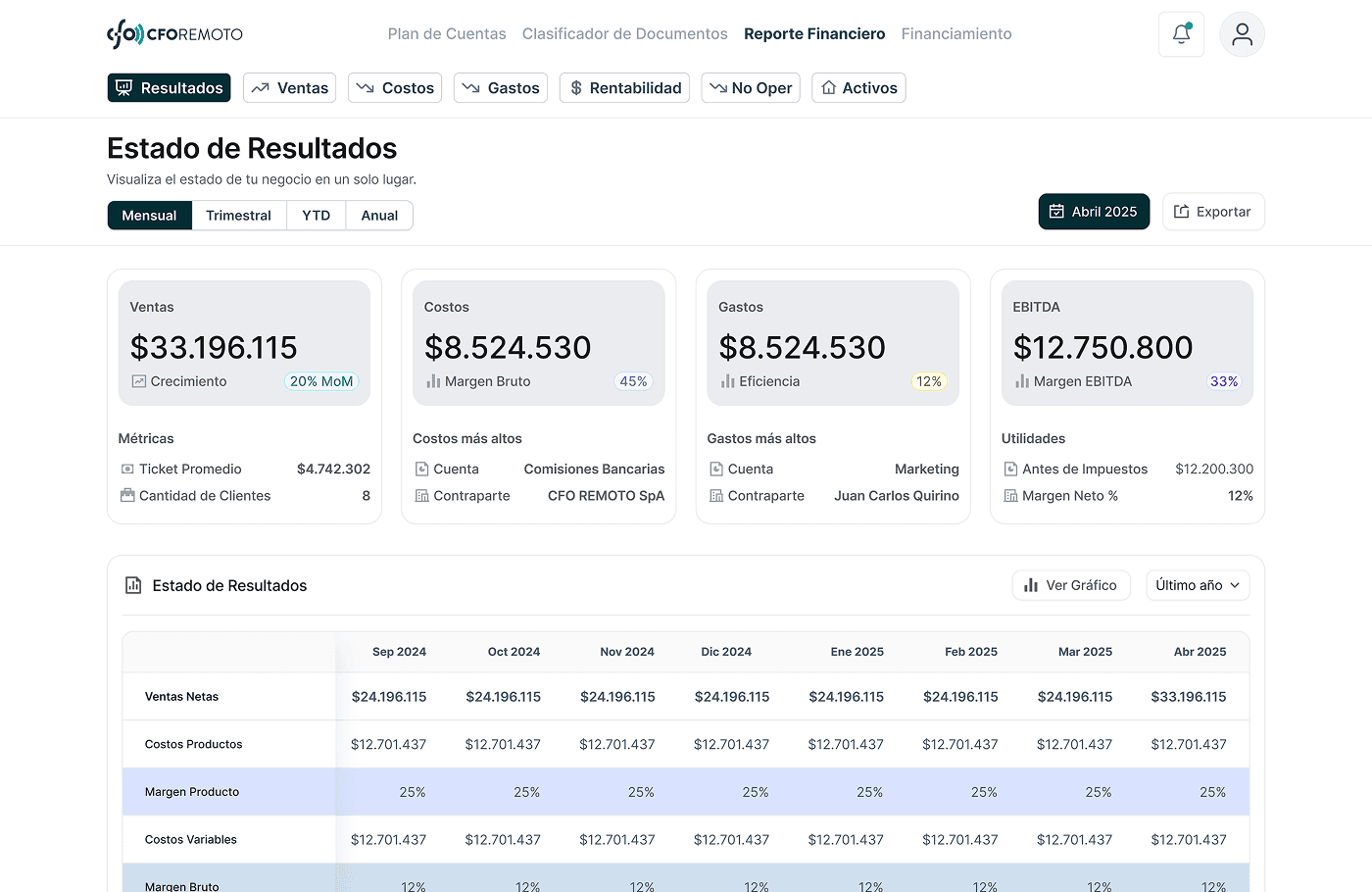Screen dimensions: 1372x892
Task: Click the 20% MoM growth badge
Action: 321,381
